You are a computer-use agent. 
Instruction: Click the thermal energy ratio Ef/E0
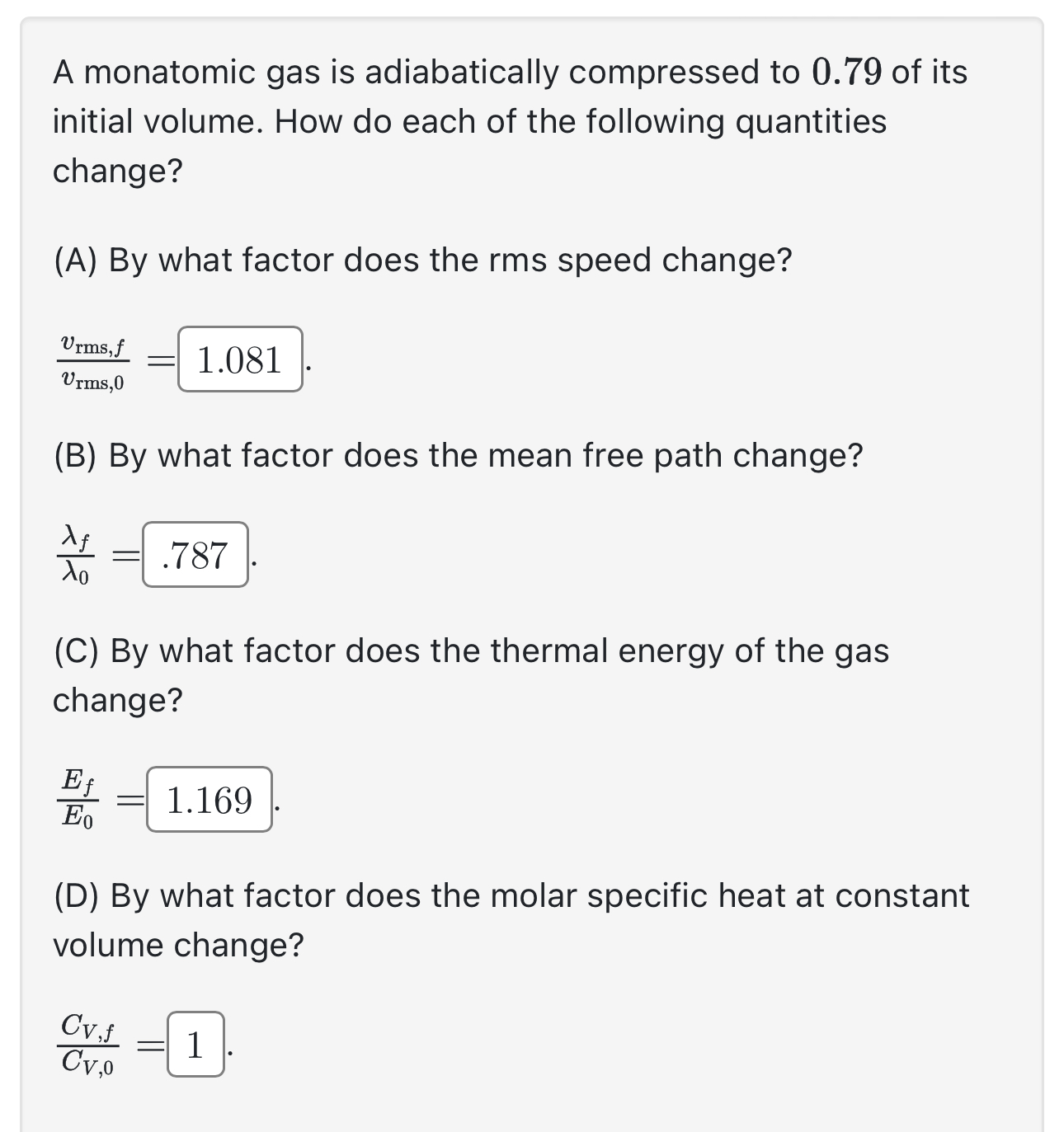coord(78,798)
